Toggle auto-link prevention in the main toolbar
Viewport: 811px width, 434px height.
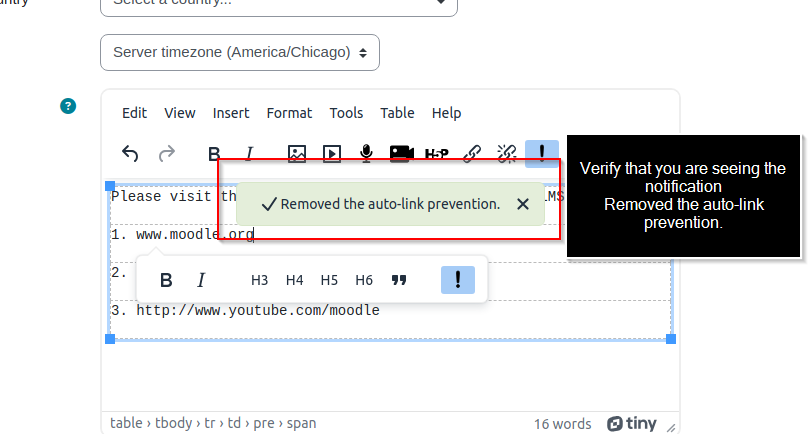pyautogui.click(x=542, y=153)
